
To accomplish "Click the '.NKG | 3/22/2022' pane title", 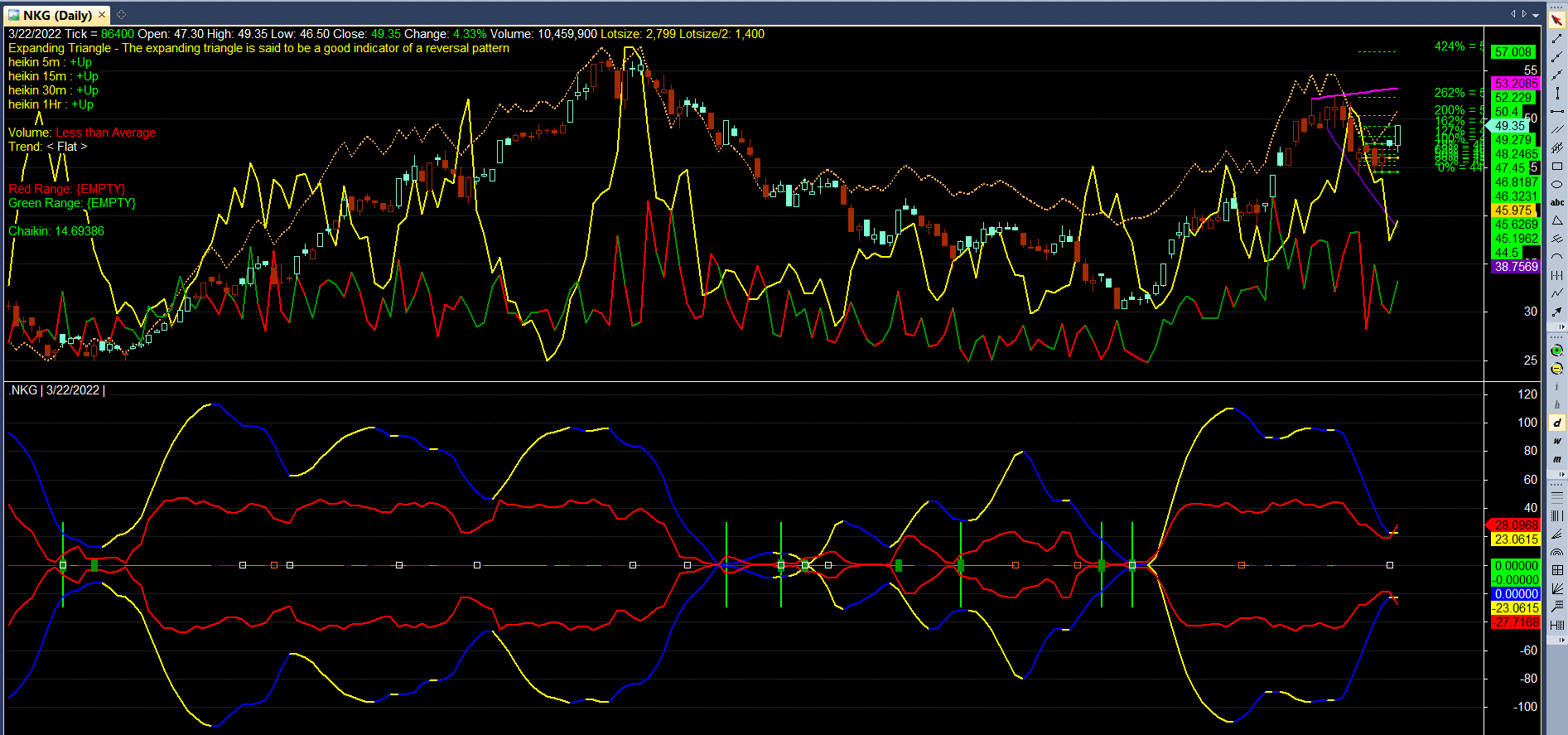I will 56,390.
